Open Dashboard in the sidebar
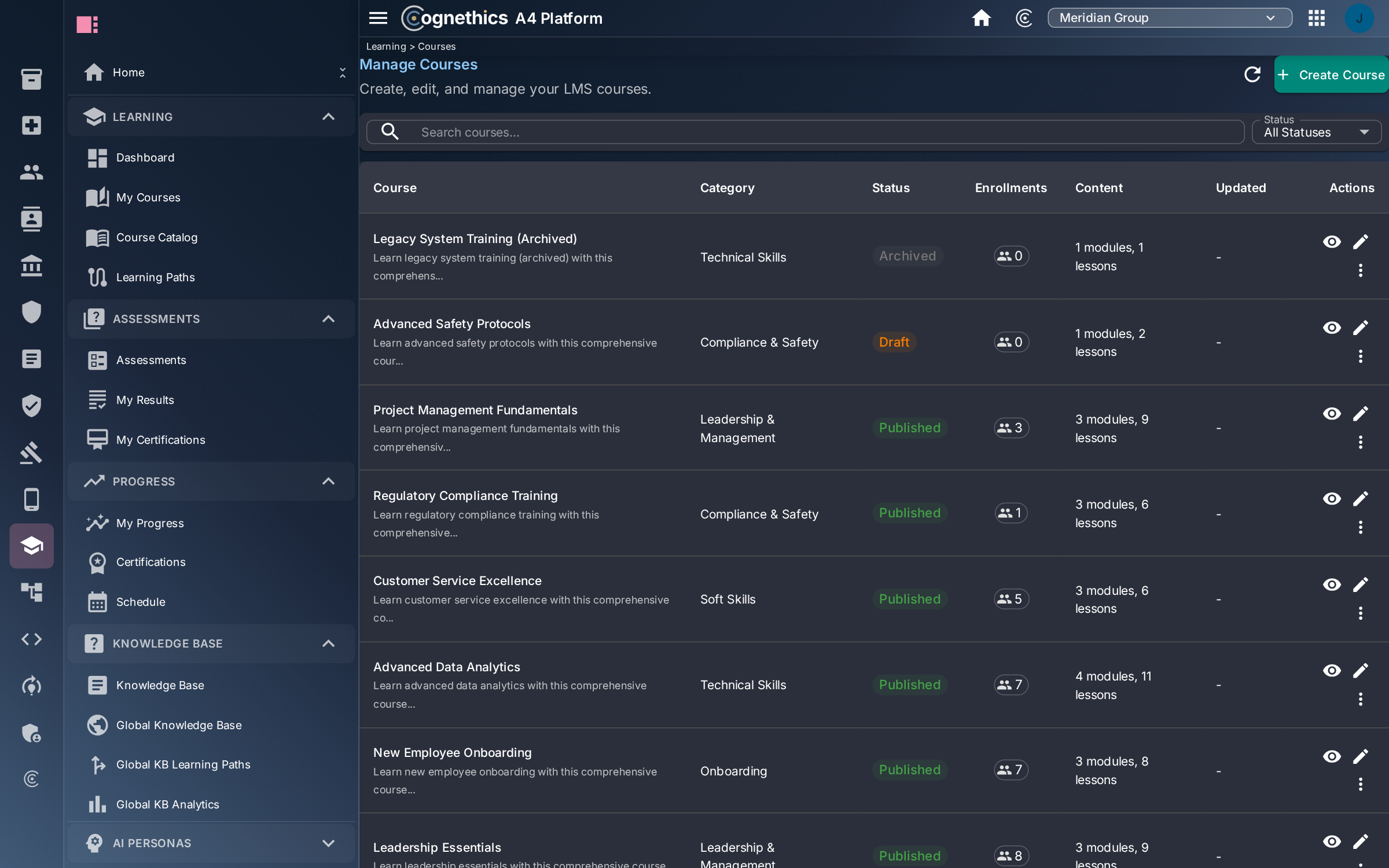1389x868 pixels. coord(211,157)
